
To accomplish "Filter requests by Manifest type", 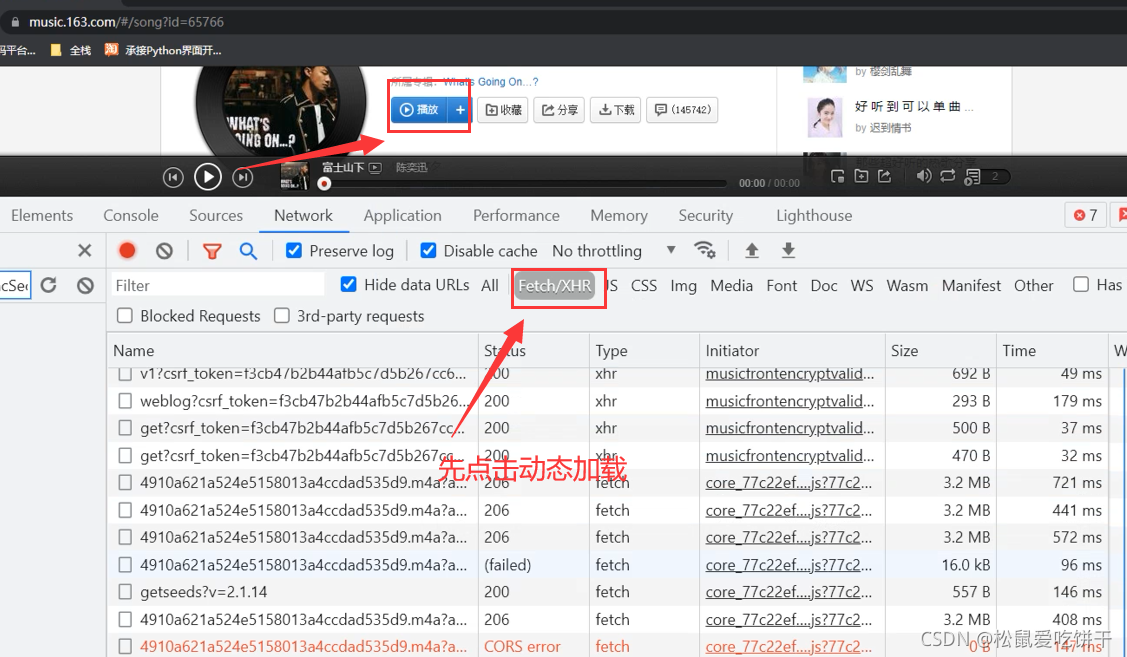I will click(971, 285).
